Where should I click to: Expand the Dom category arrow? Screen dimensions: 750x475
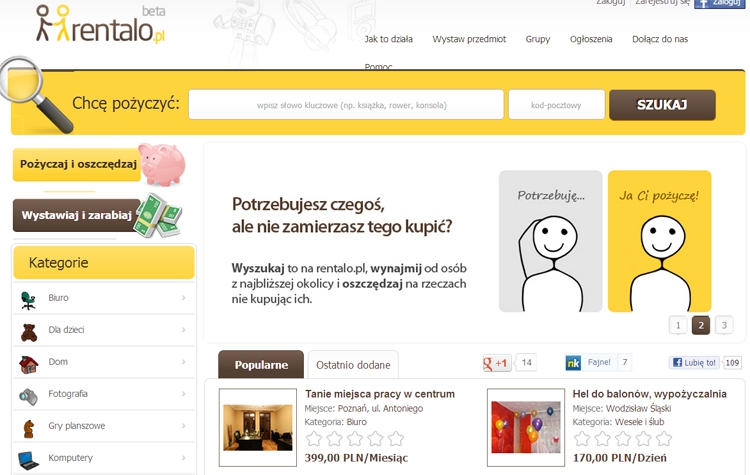pyautogui.click(x=183, y=362)
